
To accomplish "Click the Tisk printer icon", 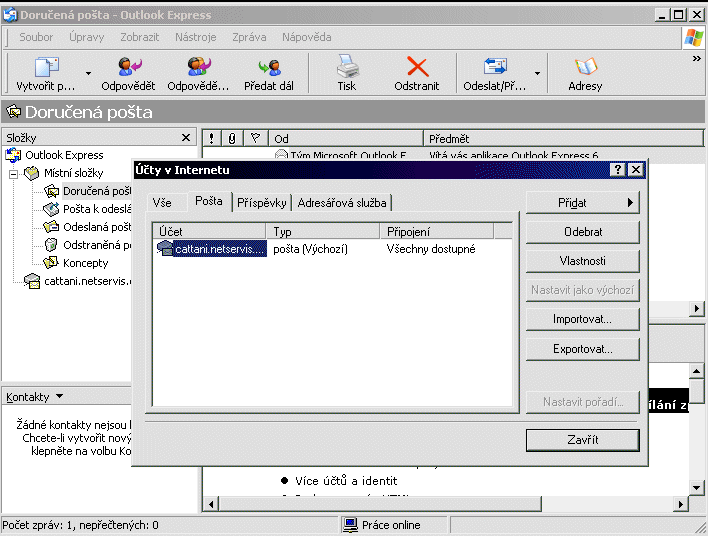I will pos(347,66).
